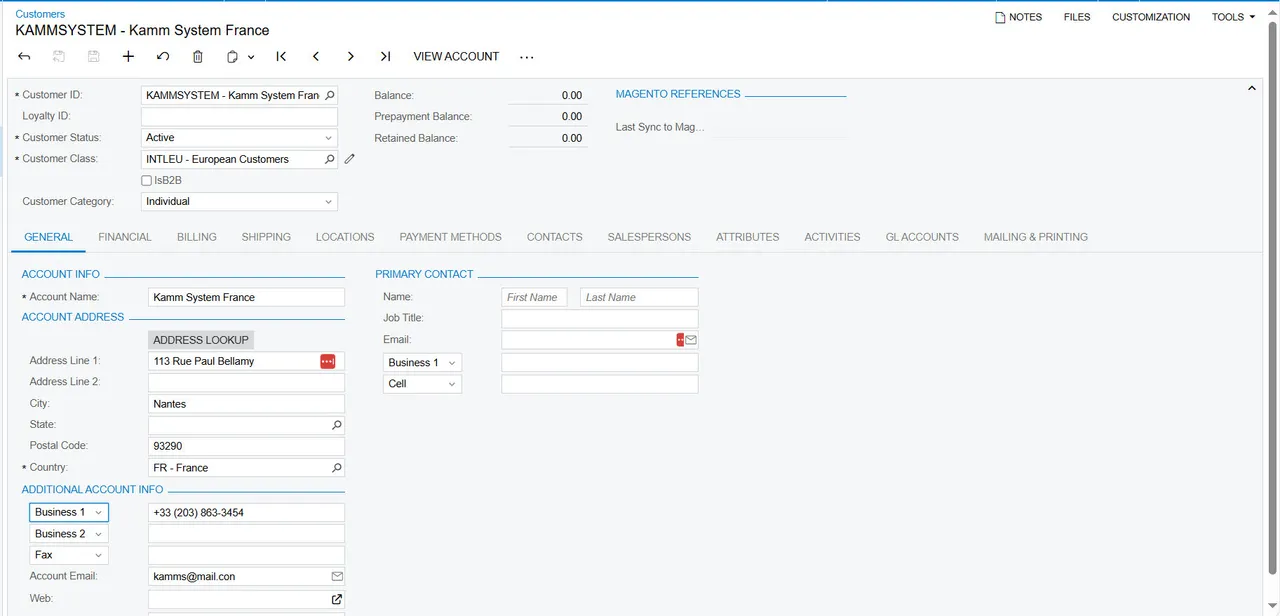Screen dimensions: 1280x616
Task: Click the Loyalty ID input field
Action: tap(239, 117)
